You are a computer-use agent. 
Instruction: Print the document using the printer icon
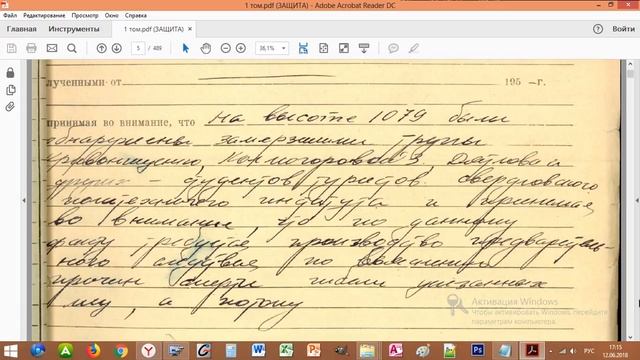click(31, 48)
